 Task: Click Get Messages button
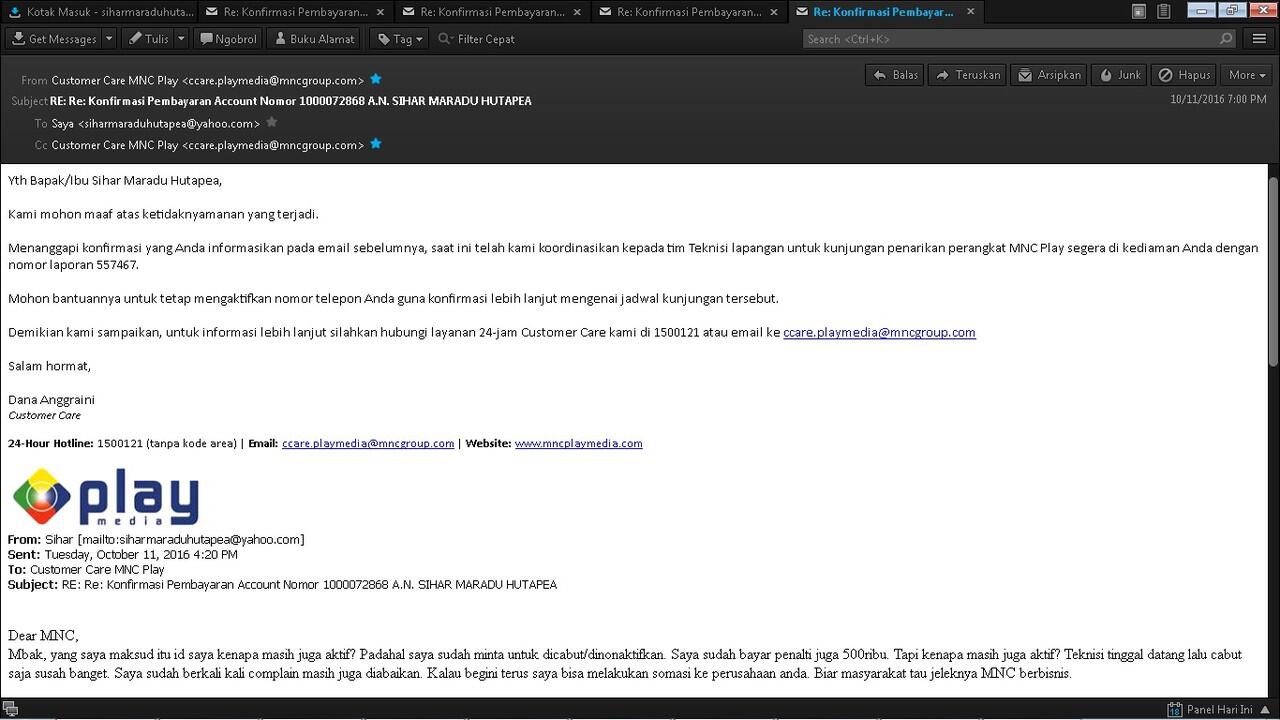click(x=54, y=39)
